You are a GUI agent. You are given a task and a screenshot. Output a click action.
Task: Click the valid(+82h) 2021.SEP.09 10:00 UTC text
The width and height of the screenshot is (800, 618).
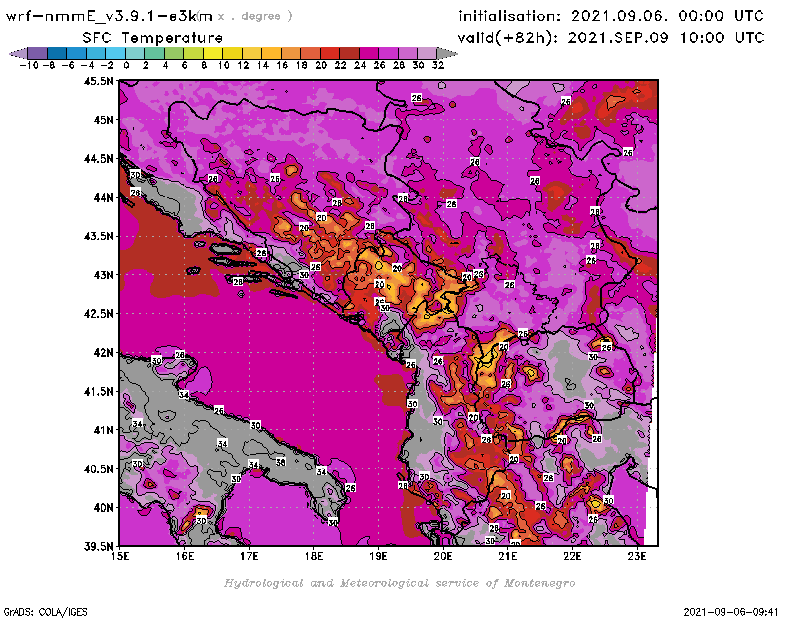click(611, 37)
